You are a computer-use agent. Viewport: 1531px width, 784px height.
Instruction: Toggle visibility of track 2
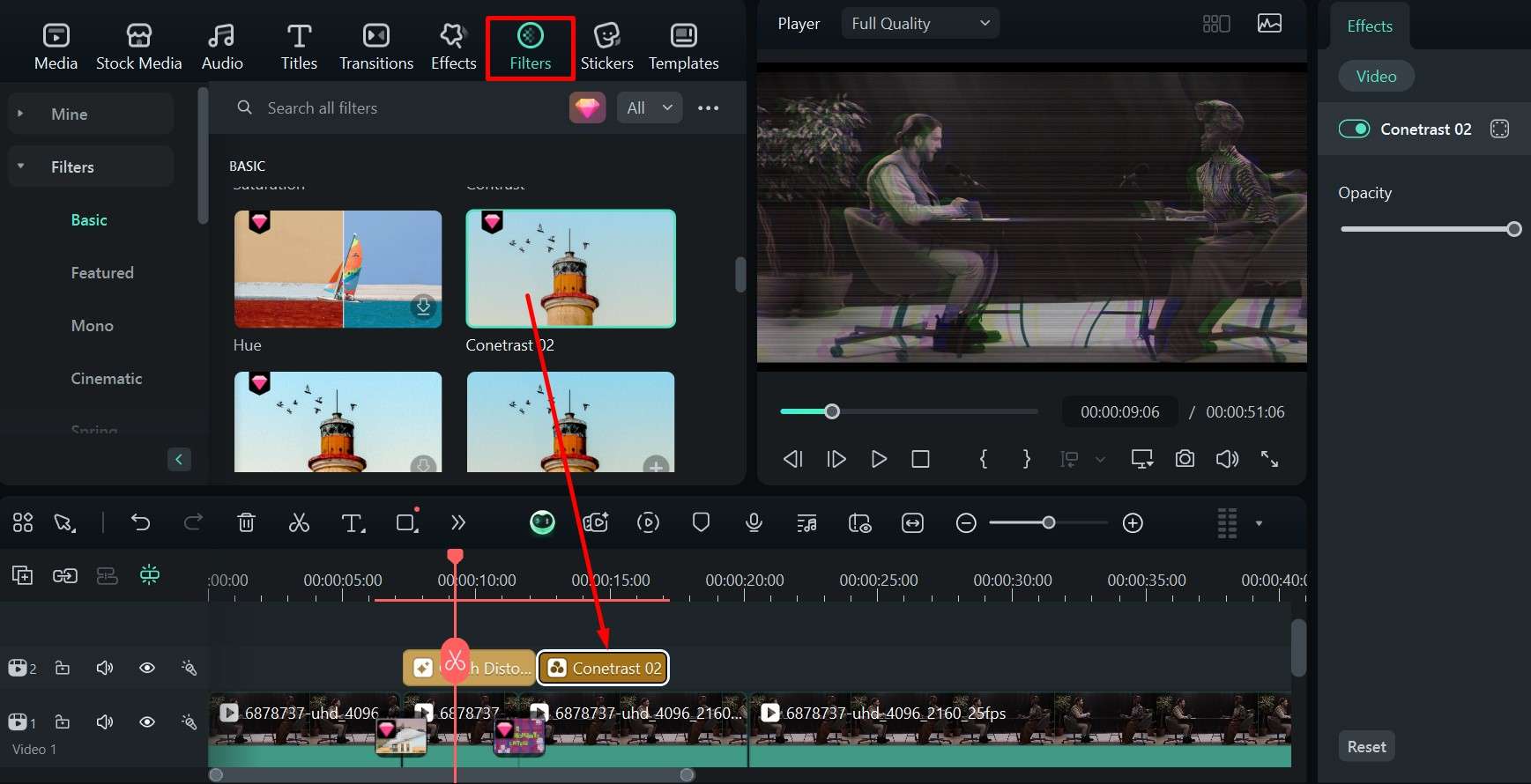(x=147, y=668)
